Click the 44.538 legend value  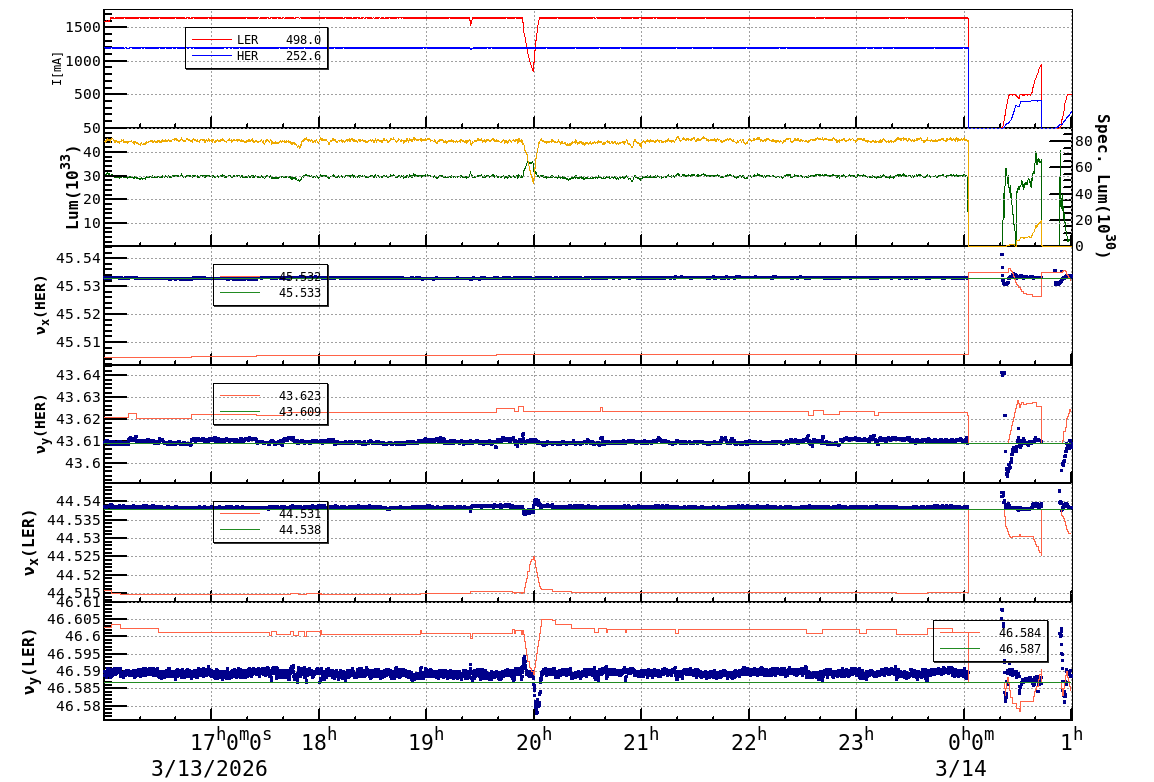pyautogui.click(x=300, y=530)
